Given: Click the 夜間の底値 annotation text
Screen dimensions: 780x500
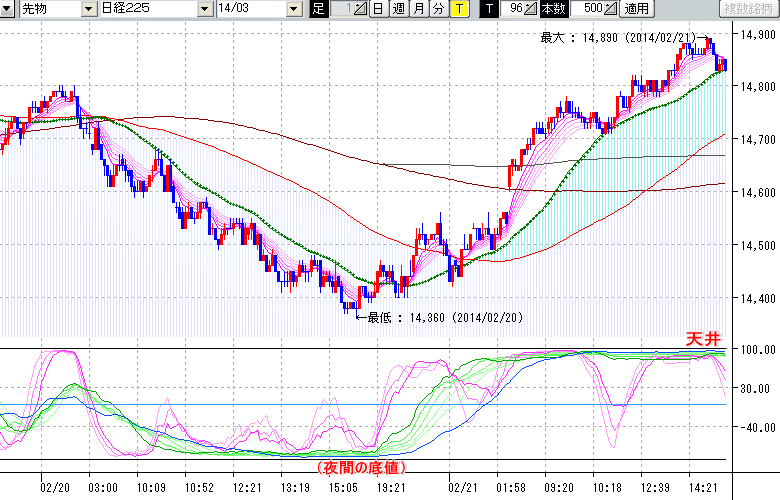Looking at the screenshot, I should (360, 467).
